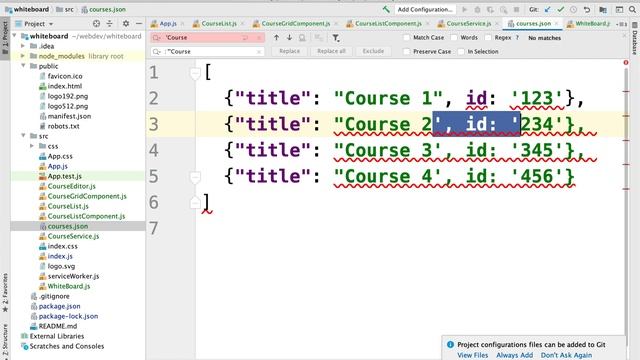Image resolution: width=640 pixels, height=360 pixels.
Task: Toggle the Words checkbox
Action: 454,38
